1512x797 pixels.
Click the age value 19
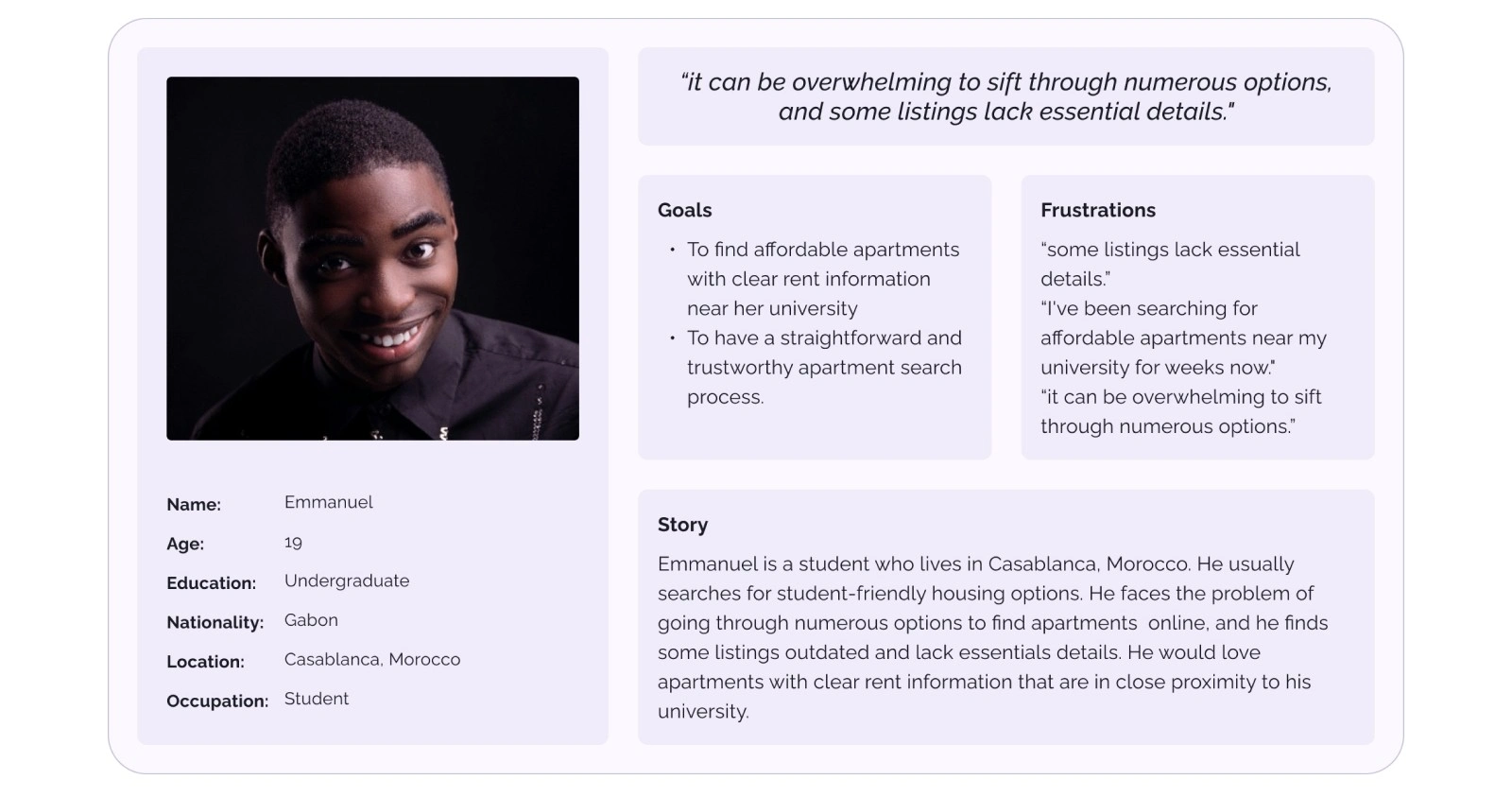click(x=293, y=542)
